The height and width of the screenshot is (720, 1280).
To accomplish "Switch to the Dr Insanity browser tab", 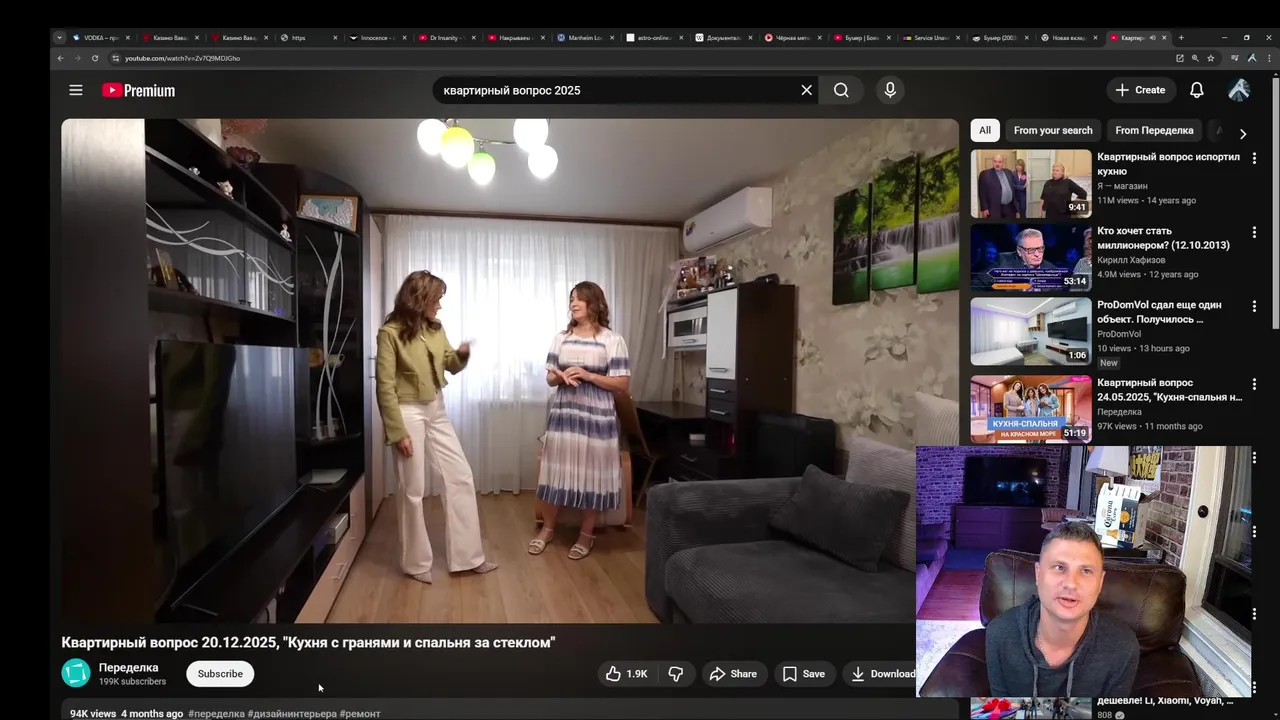I will [x=447, y=38].
